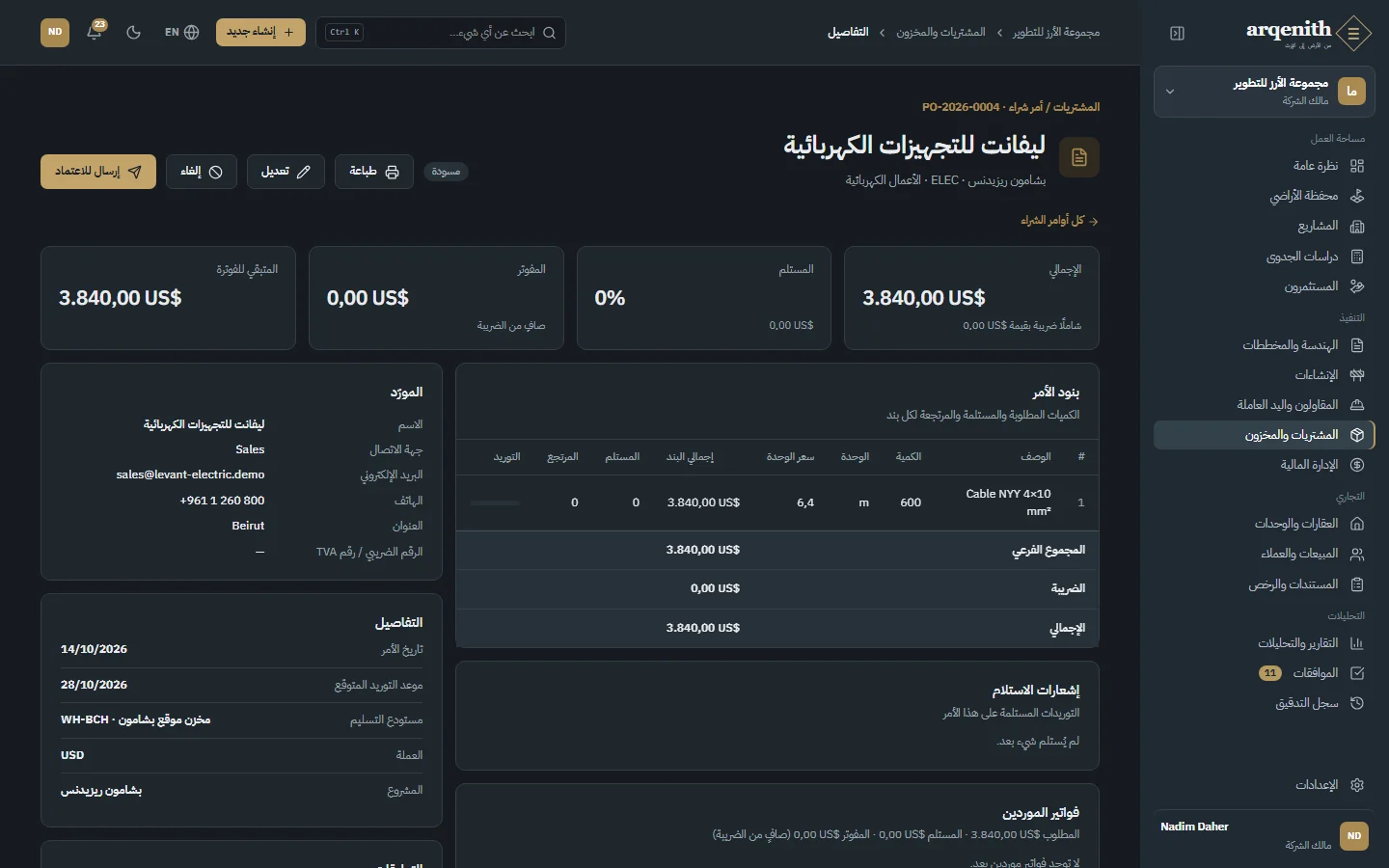Open المستندات والرخص menu item
The width and height of the screenshot is (1389, 868).
point(1264,584)
